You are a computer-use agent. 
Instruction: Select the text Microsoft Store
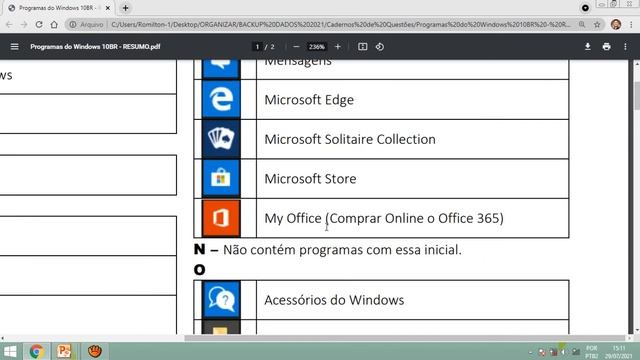tap(310, 179)
